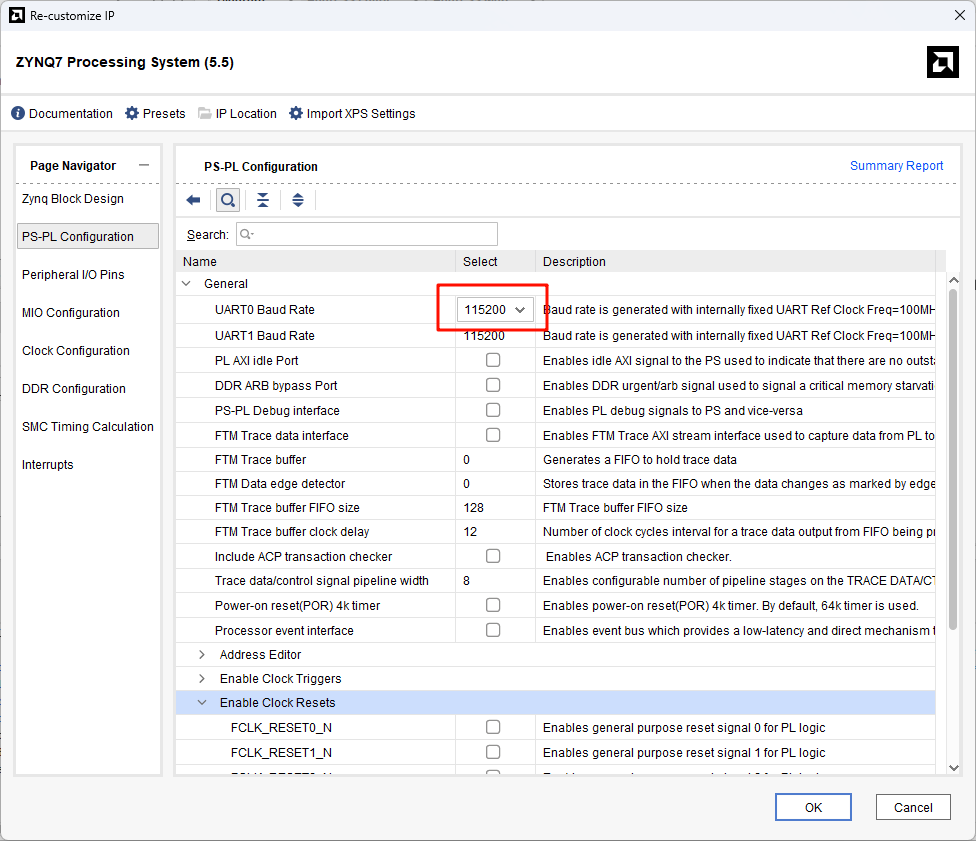Open Interrupts page
Image resolution: width=976 pixels, height=841 pixels.
click(x=47, y=464)
